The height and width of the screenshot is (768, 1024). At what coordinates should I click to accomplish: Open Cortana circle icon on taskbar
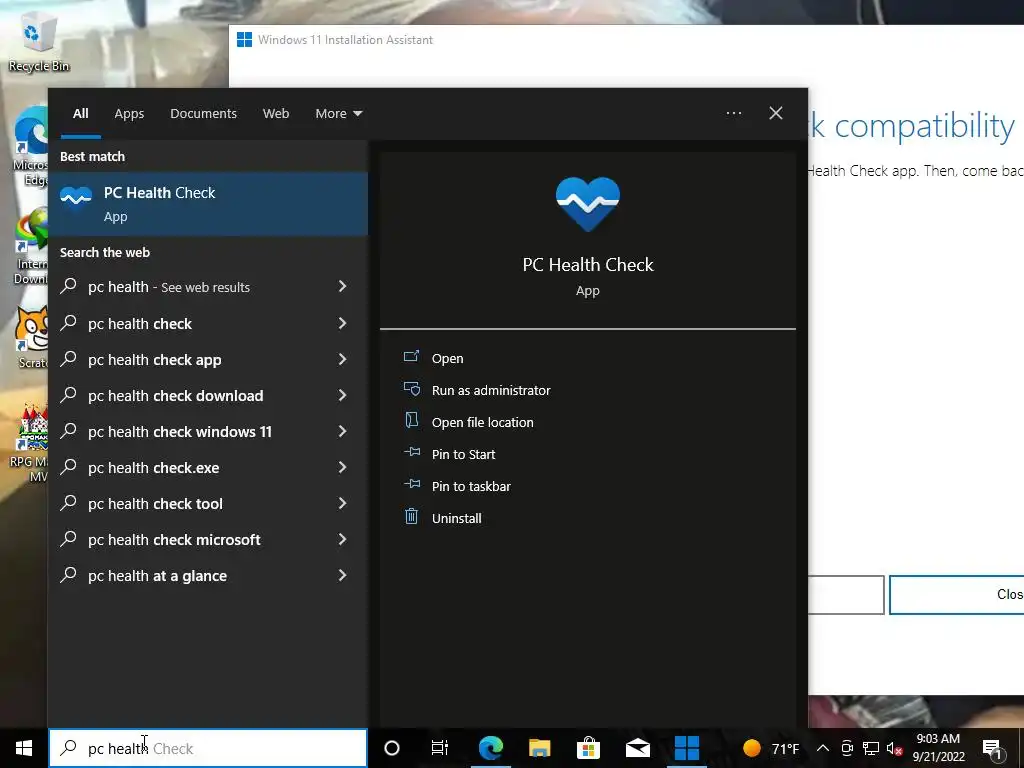pos(392,748)
